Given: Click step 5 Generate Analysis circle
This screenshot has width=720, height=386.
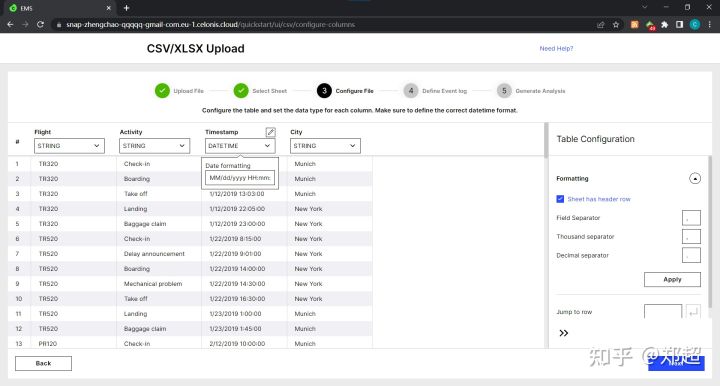Looking at the screenshot, I should point(504,91).
